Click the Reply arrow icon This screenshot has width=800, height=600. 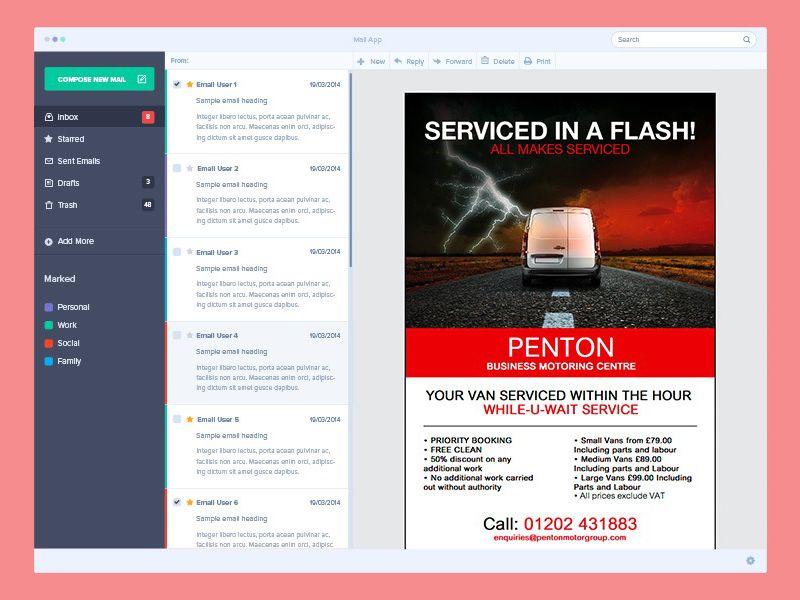point(398,61)
